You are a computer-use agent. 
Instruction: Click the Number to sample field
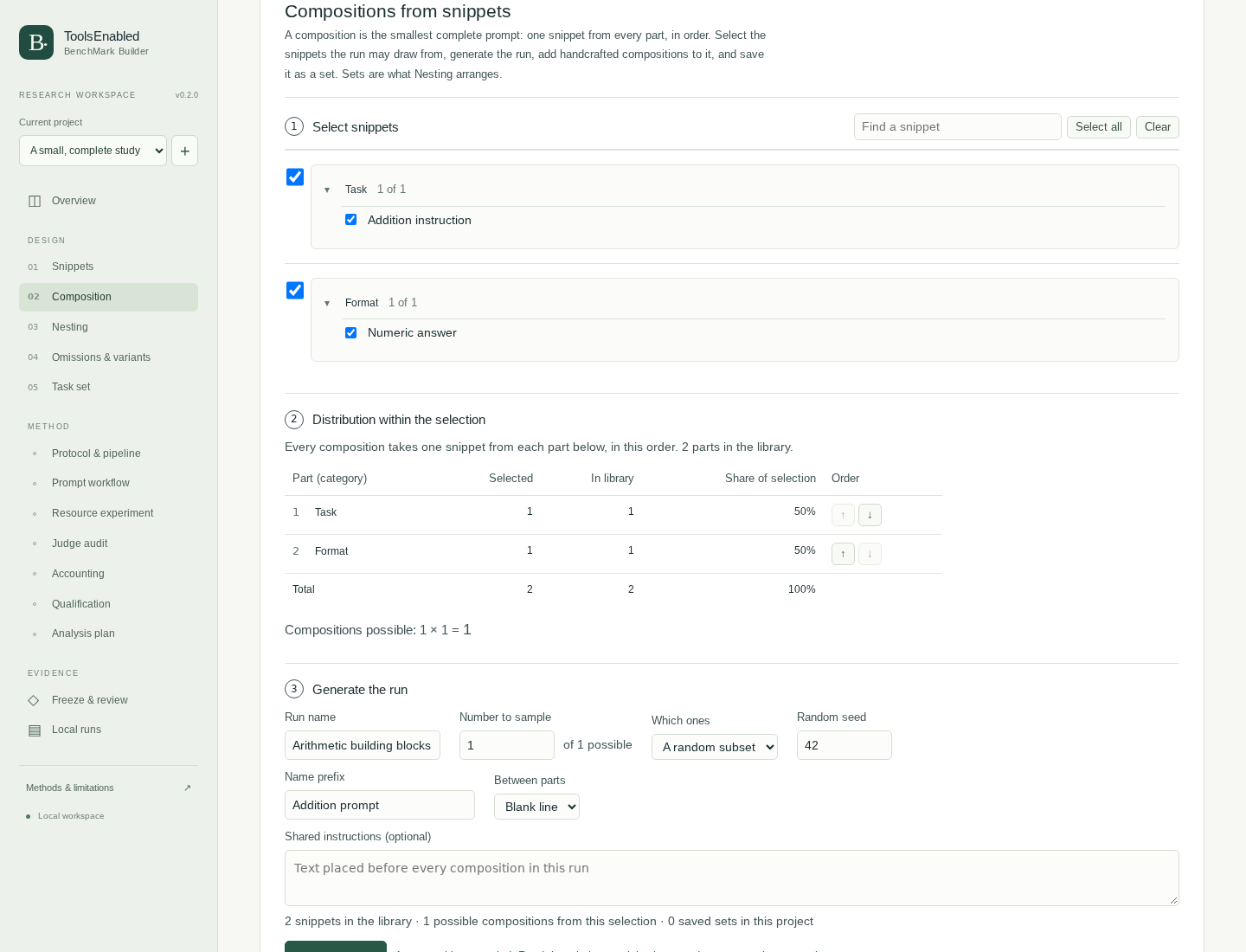[x=507, y=745]
